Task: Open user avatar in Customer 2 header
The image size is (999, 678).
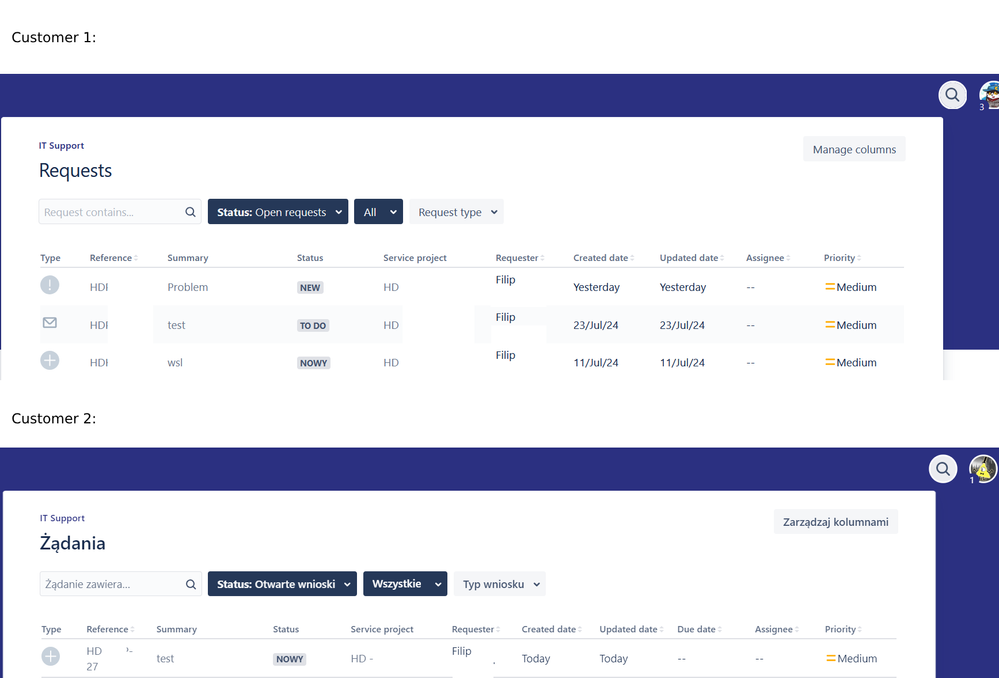Action: tap(983, 469)
